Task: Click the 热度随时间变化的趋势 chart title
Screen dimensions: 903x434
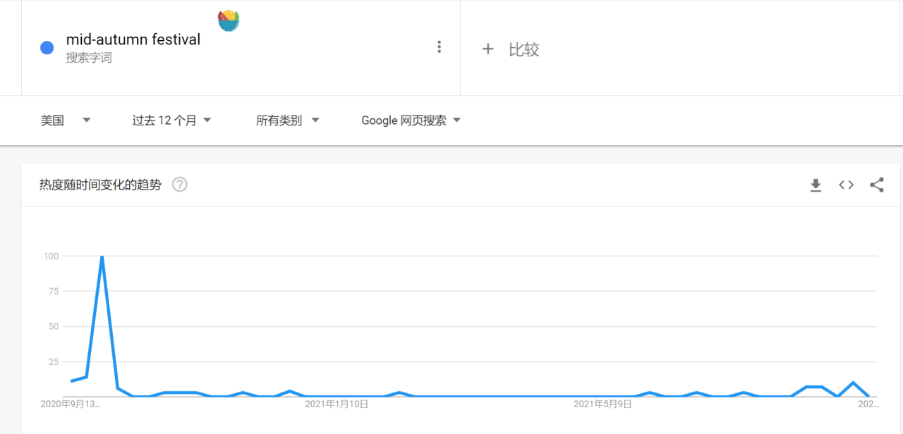Action: tap(100, 185)
